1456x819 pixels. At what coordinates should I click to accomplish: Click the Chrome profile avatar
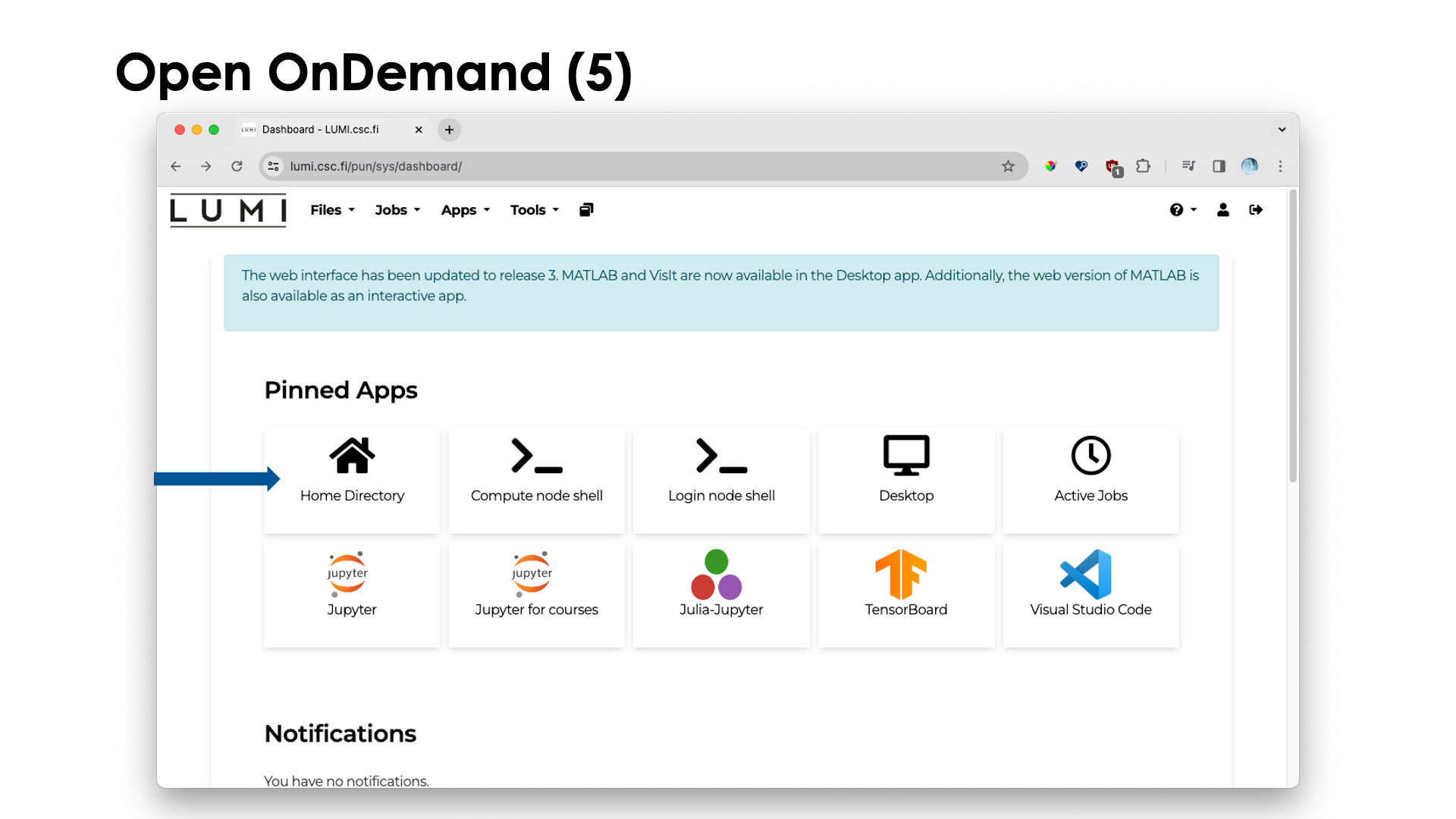1249,166
